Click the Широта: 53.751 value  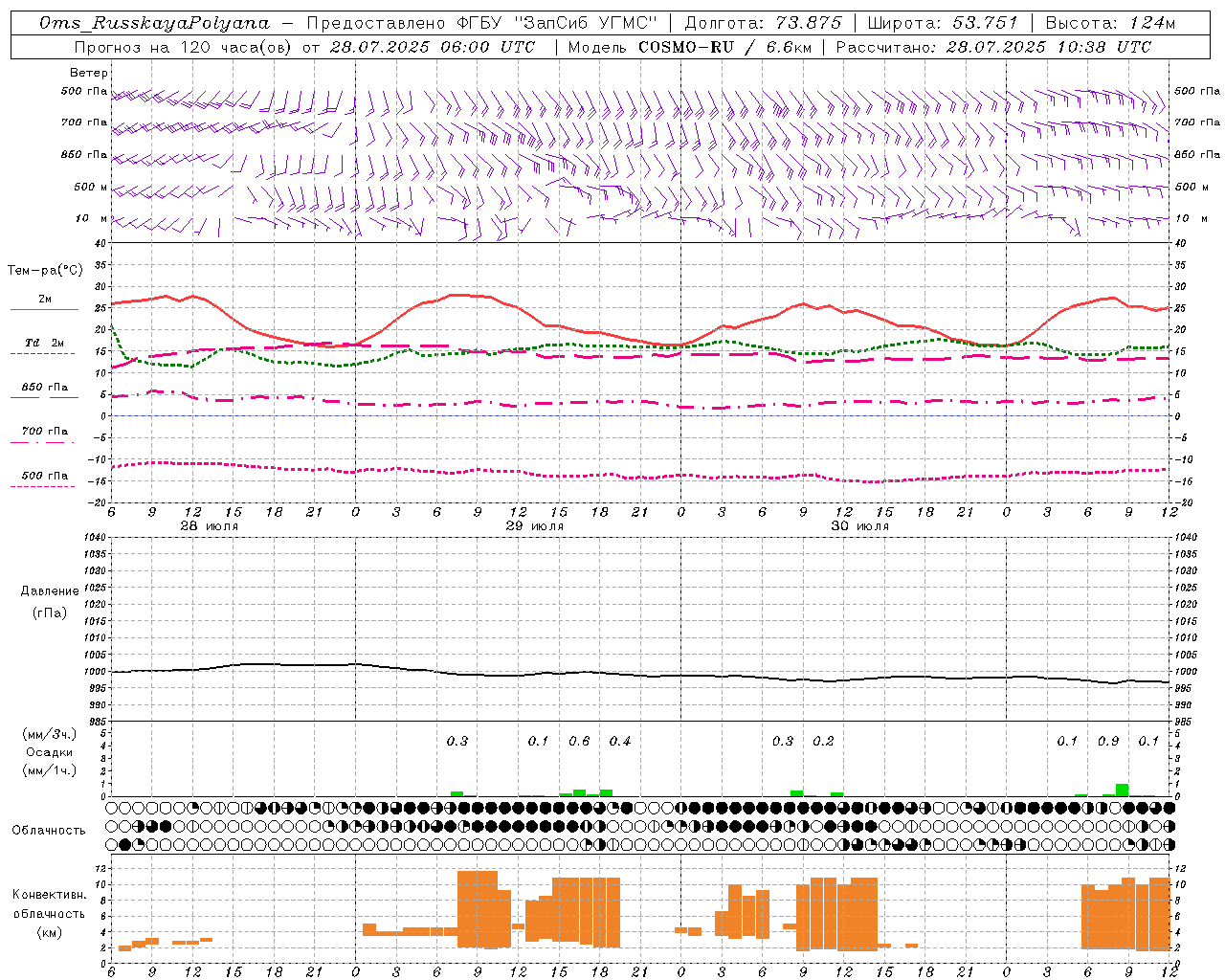point(943,23)
